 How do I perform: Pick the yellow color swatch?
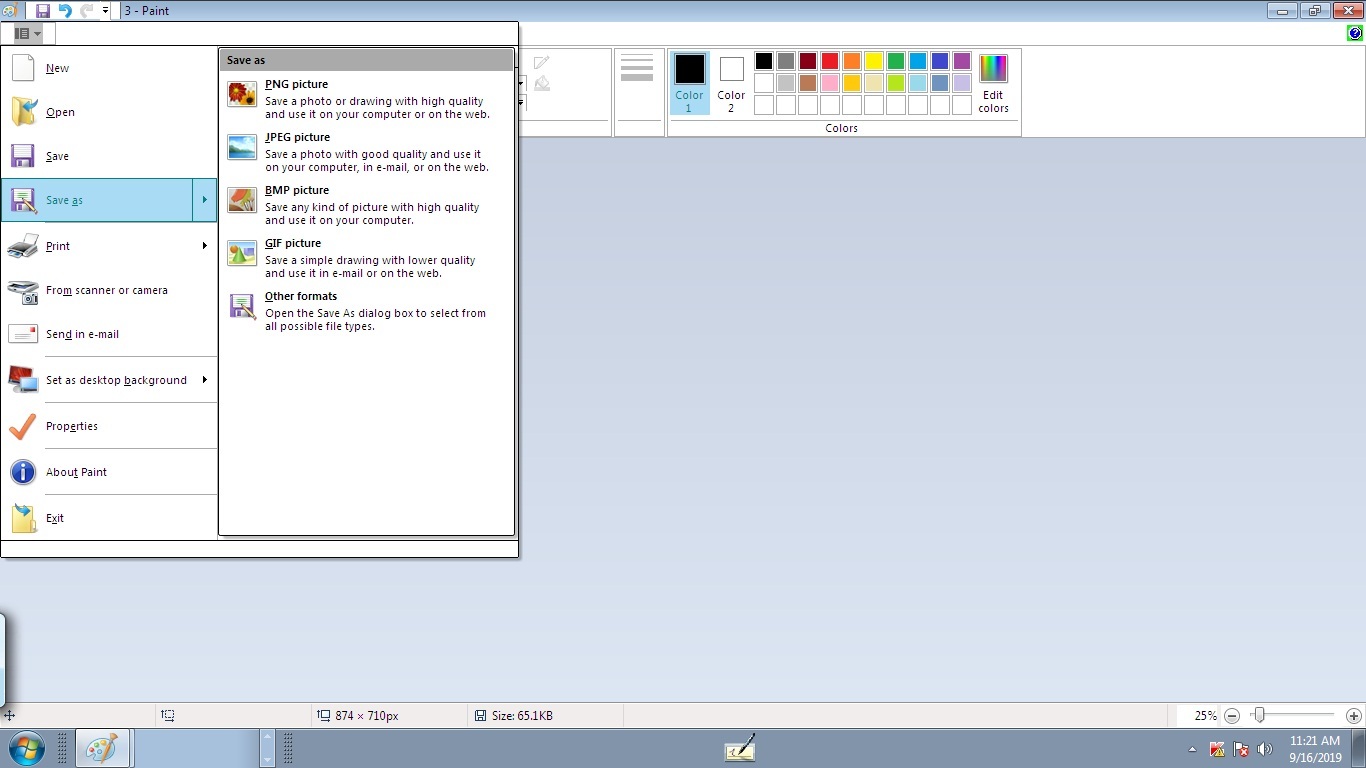[874, 61]
